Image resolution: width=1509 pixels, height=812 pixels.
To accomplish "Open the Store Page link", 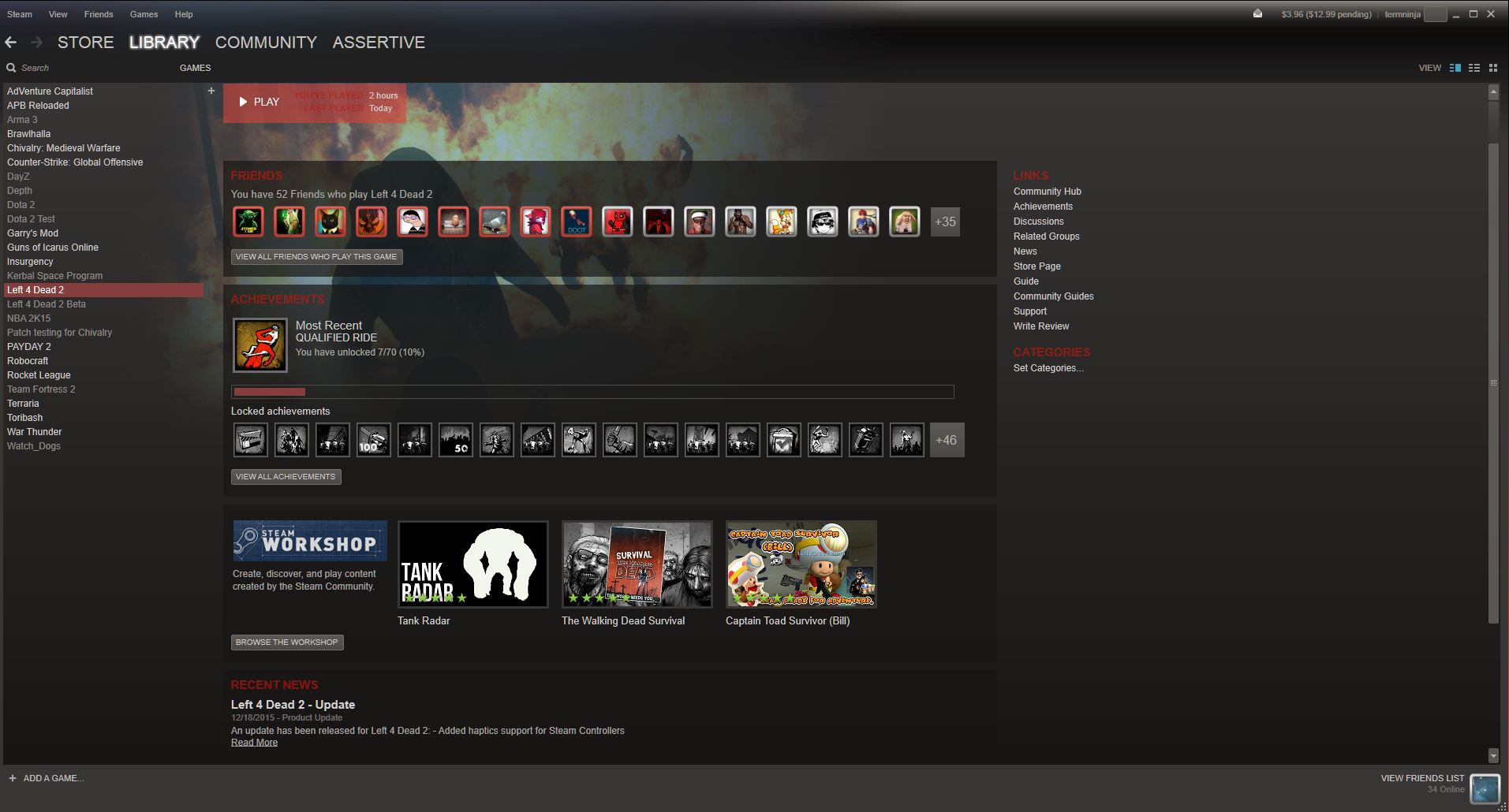I will (x=1037, y=266).
